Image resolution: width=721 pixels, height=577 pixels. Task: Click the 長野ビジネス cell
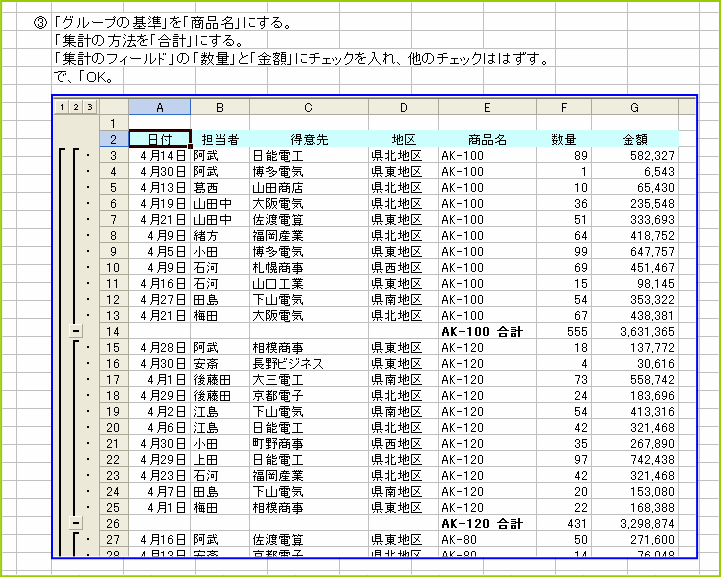pyautogui.click(x=309, y=363)
